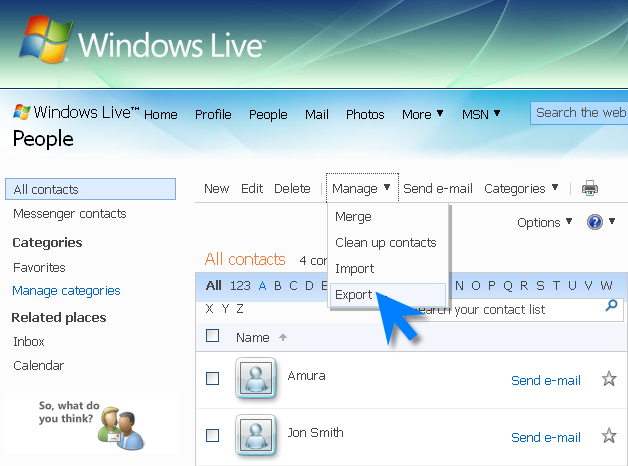Image resolution: width=628 pixels, height=466 pixels.
Task: Check the box for contact Jon Smith
Action: [212, 435]
